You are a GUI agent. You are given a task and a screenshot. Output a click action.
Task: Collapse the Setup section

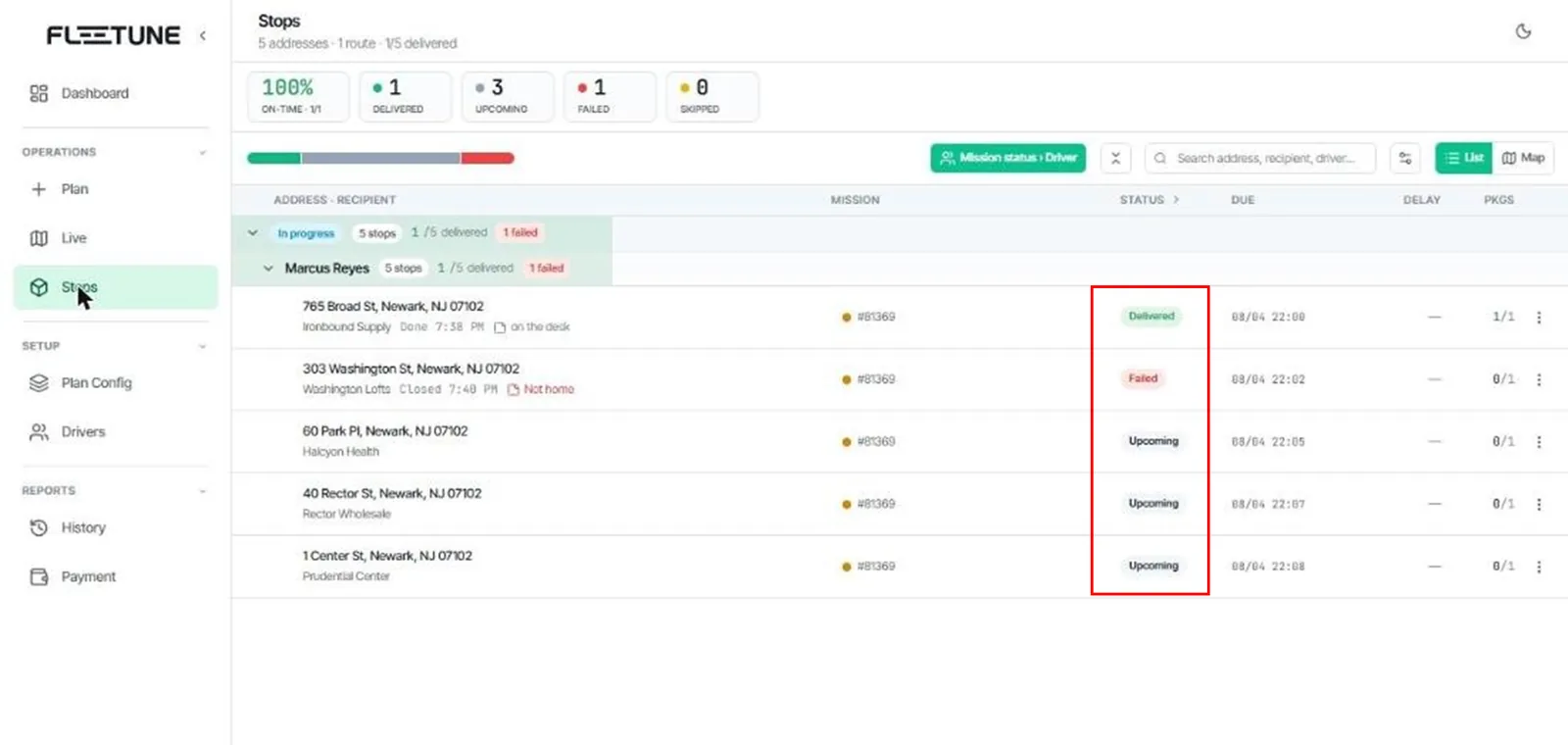tap(203, 346)
